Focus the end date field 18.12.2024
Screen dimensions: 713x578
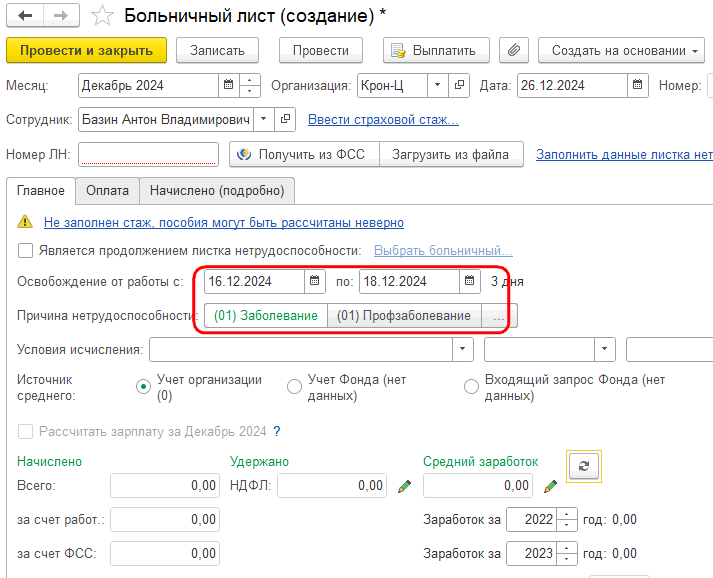pos(409,281)
